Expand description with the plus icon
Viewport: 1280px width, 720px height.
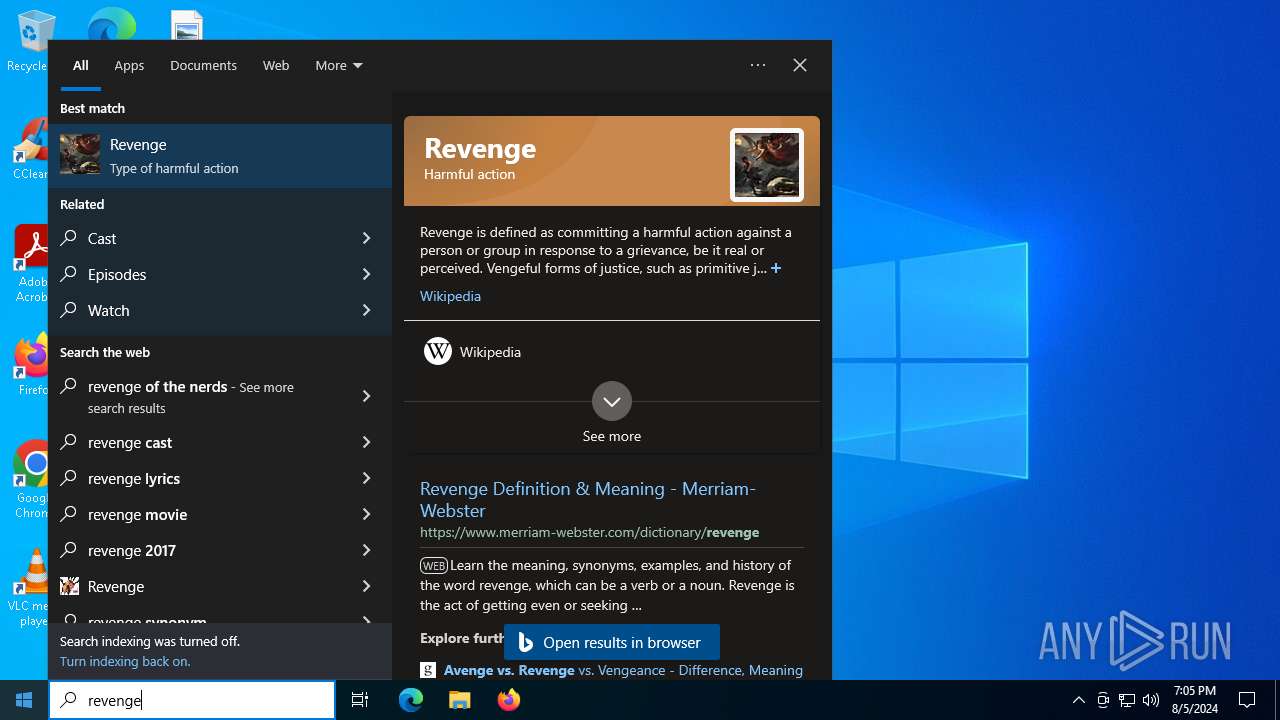point(775,268)
